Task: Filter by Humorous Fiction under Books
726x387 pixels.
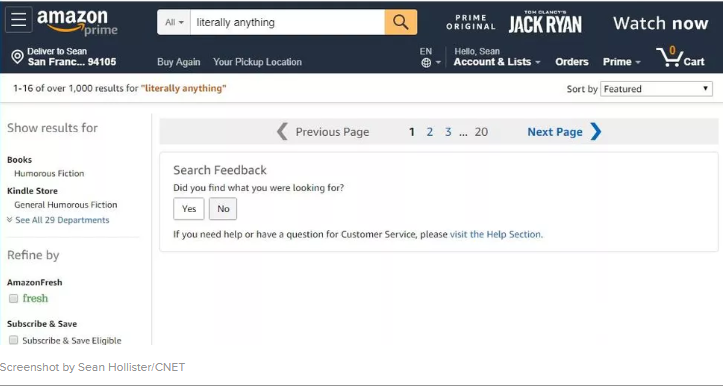Action: tap(49, 174)
